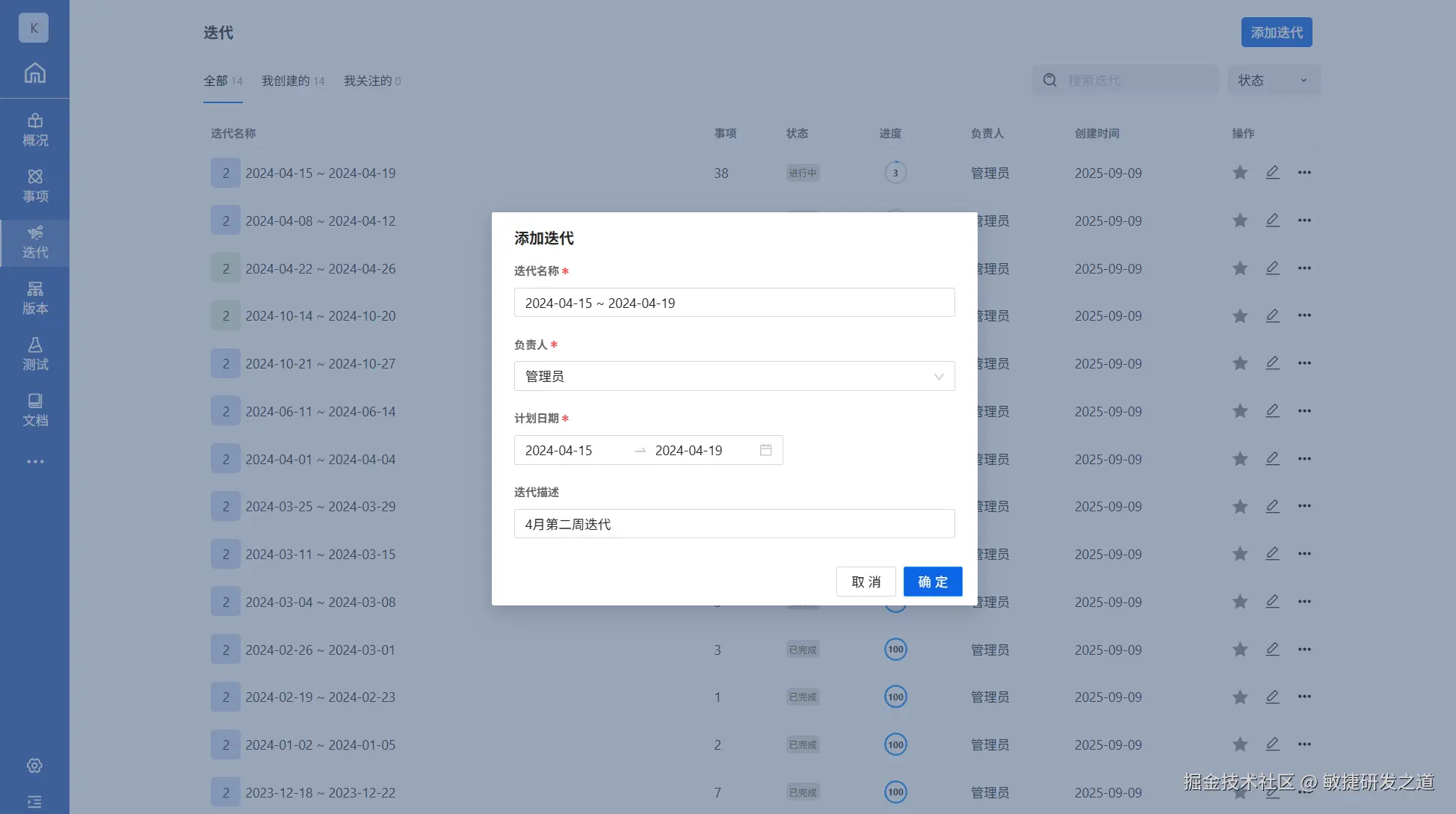The width and height of the screenshot is (1456, 814).
Task: Favorite the 2024-10-14 ~ 2024-10-20 iteration
Action: [1240, 316]
